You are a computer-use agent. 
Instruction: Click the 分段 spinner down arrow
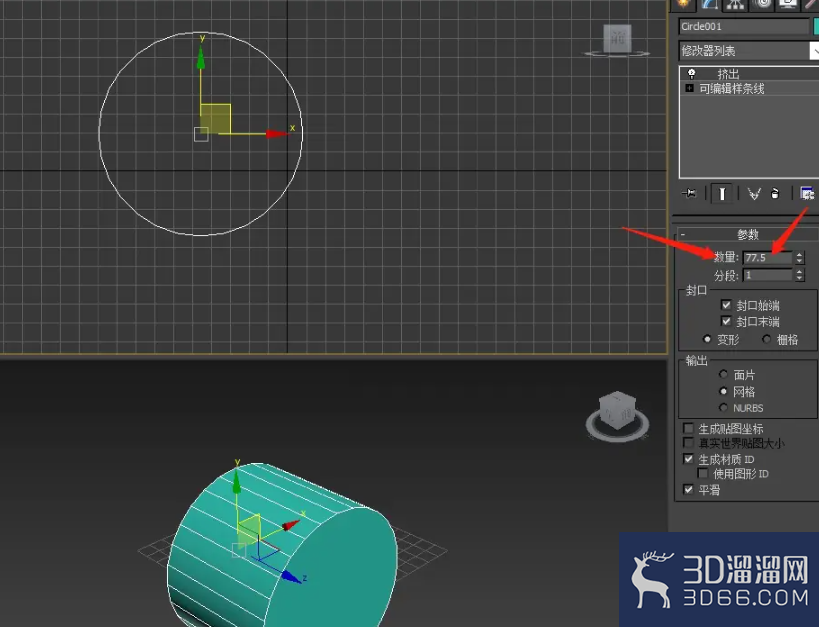click(x=799, y=278)
